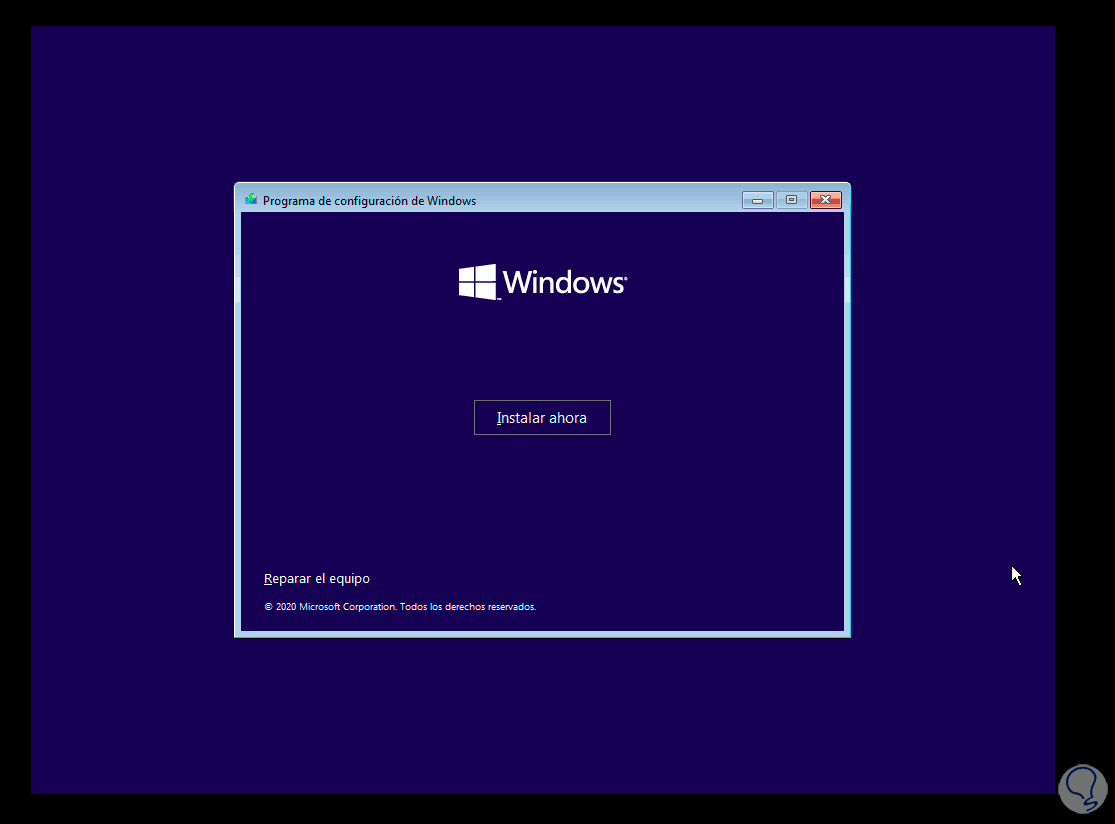The image size is (1115, 824).
Task: Open "Reparar el equipo"
Action: (x=316, y=578)
